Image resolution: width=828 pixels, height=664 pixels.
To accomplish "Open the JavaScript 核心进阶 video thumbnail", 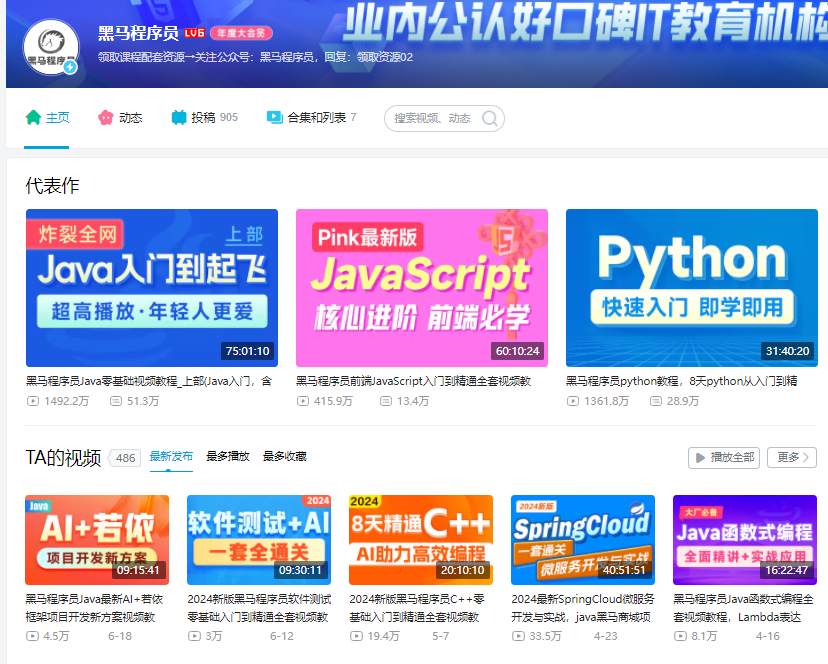I will [x=421, y=288].
